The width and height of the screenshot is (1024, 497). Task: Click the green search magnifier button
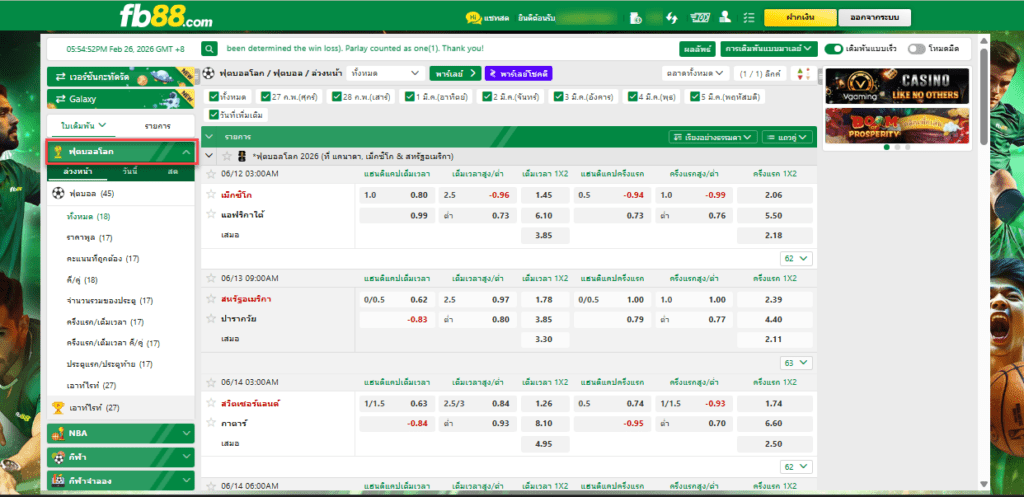pyautogui.click(x=209, y=49)
